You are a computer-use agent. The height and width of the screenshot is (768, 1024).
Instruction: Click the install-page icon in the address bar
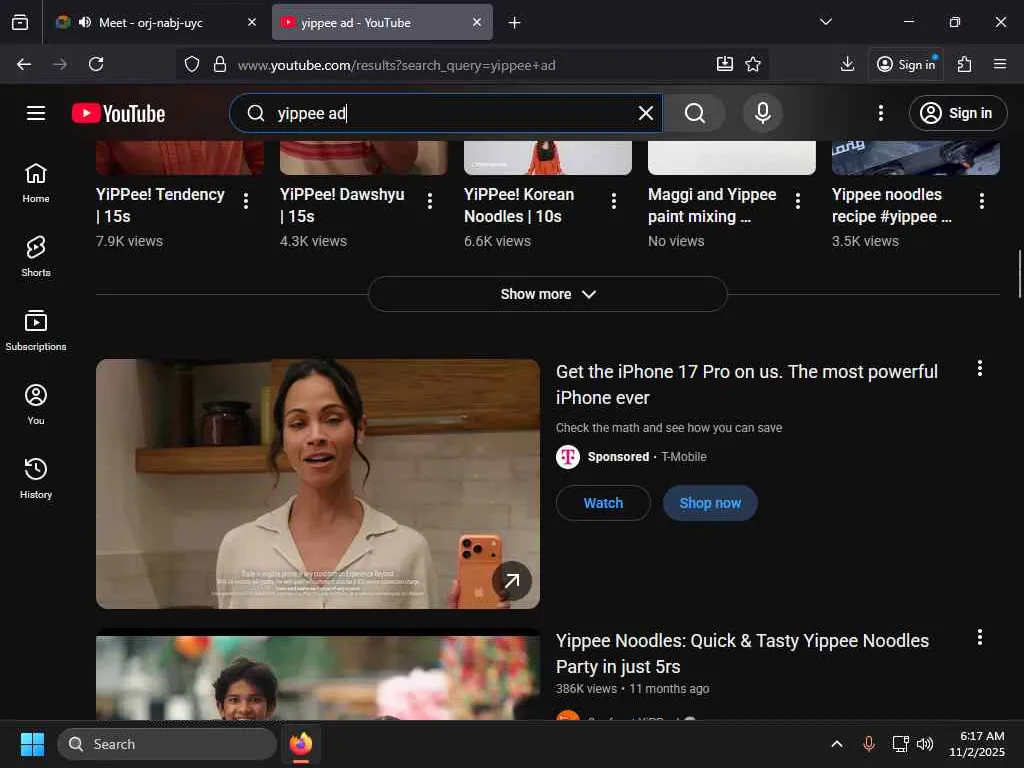point(724,64)
